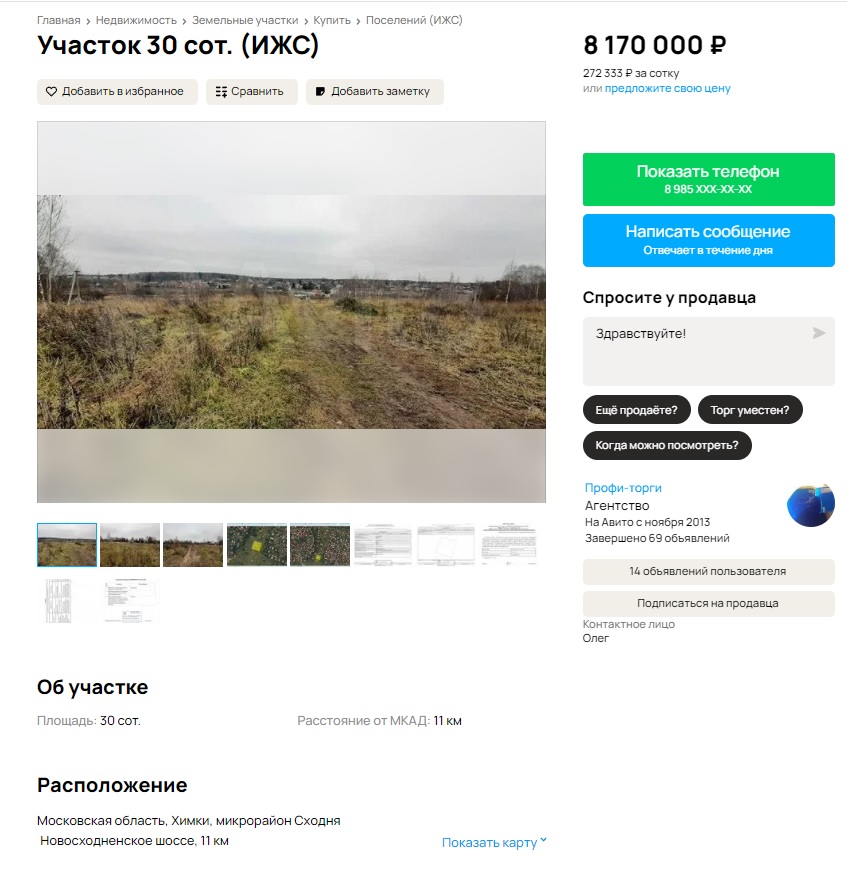Show seller phone number
Image resolution: width=847 pixels, height=879 pixels.
[709, 179]
